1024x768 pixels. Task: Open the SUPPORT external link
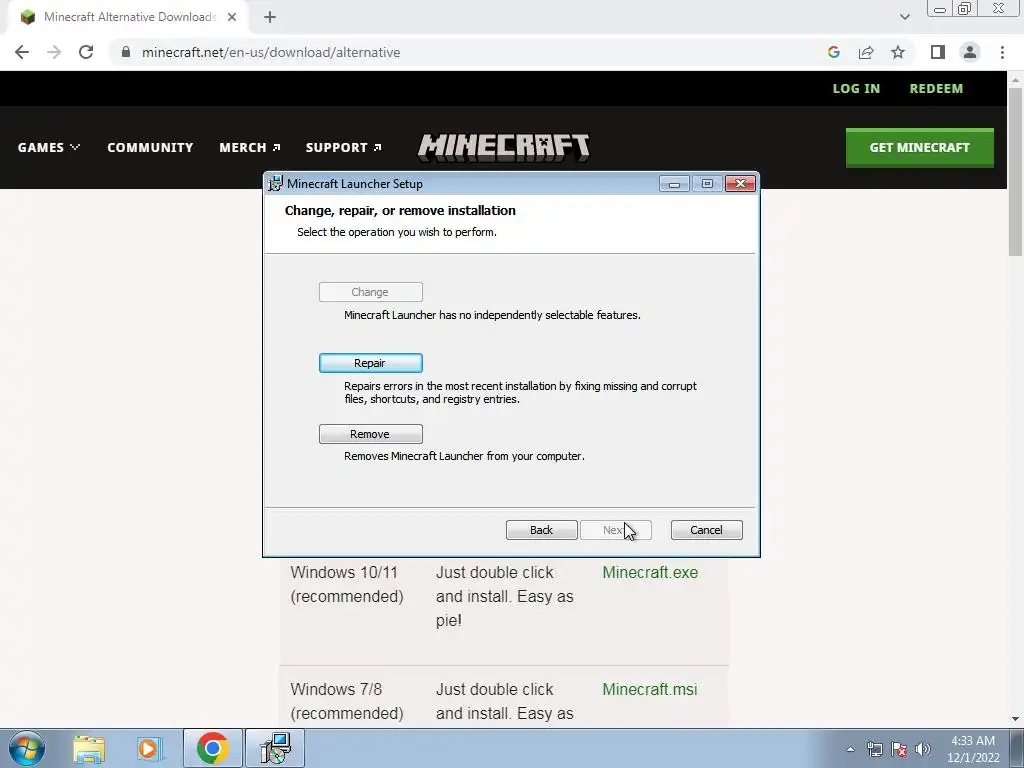(x=344, y=148)
